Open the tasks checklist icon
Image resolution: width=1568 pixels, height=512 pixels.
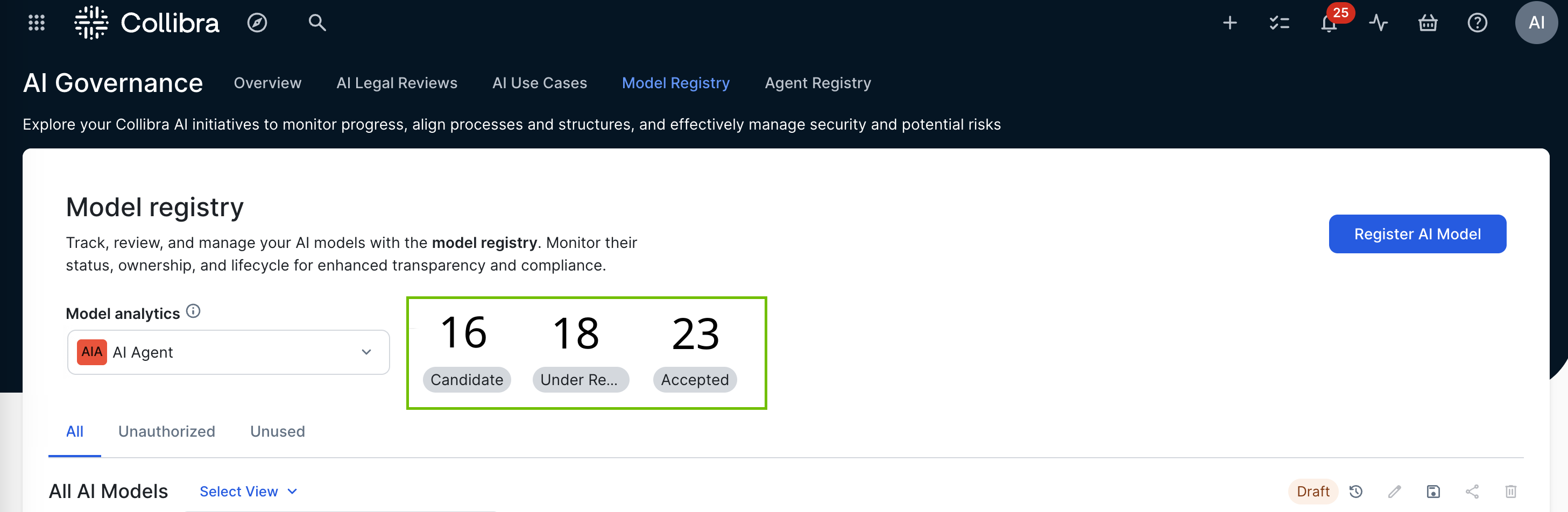(1279, 23)
